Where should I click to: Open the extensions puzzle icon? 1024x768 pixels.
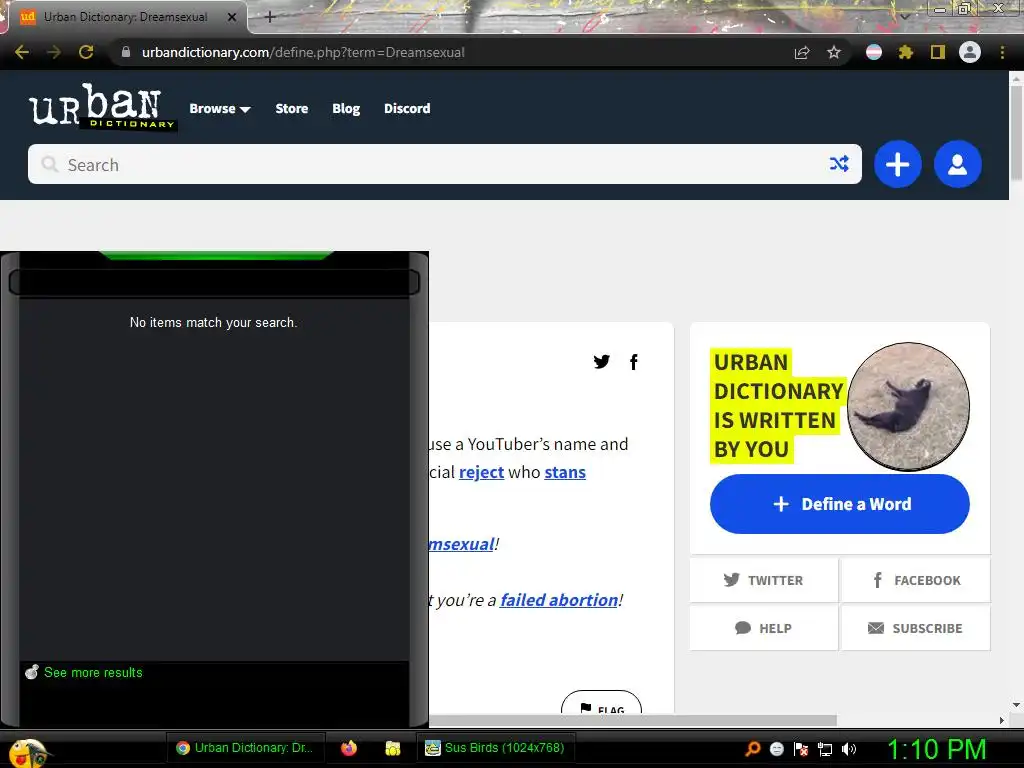click(x=905, y=52)
